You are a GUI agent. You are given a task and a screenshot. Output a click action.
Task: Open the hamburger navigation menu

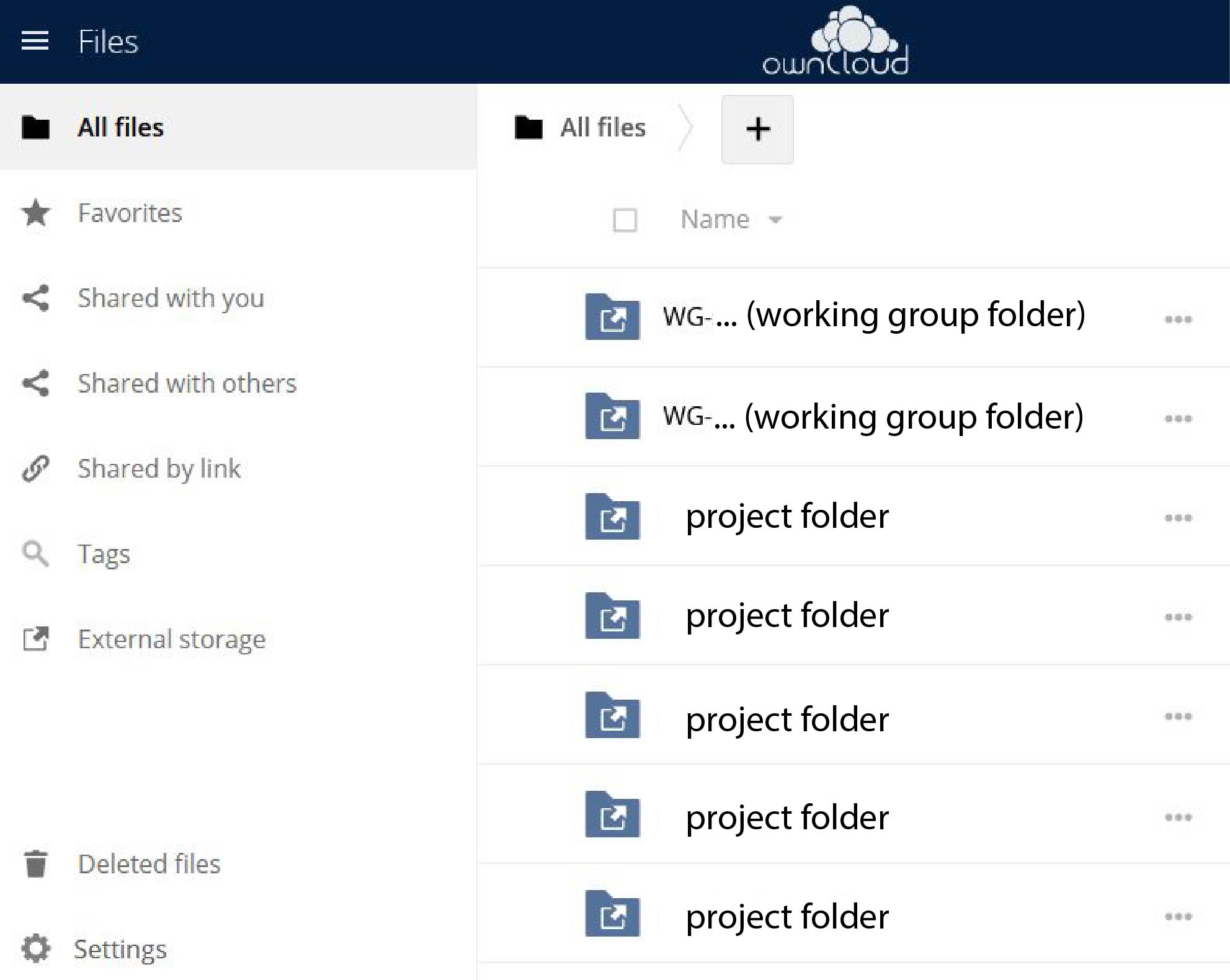(35, 42)
